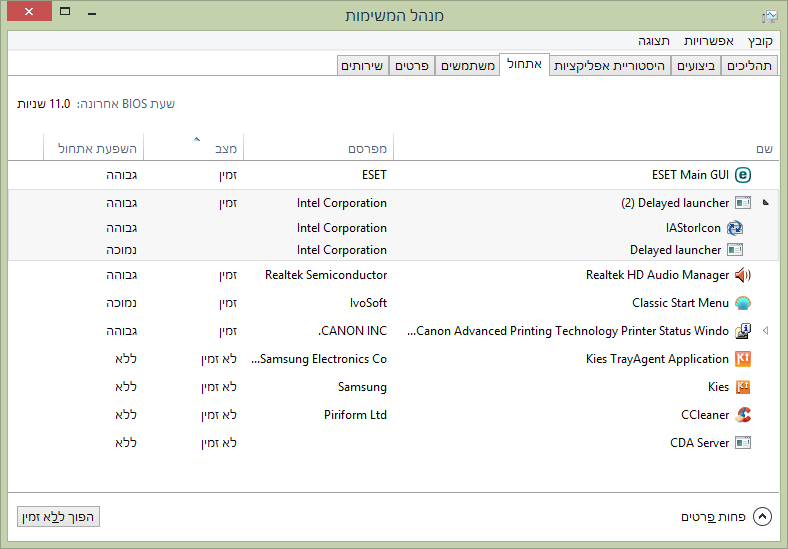
Task: Switch to the תהליכים (Processes) tab
Action: [750, 66]
